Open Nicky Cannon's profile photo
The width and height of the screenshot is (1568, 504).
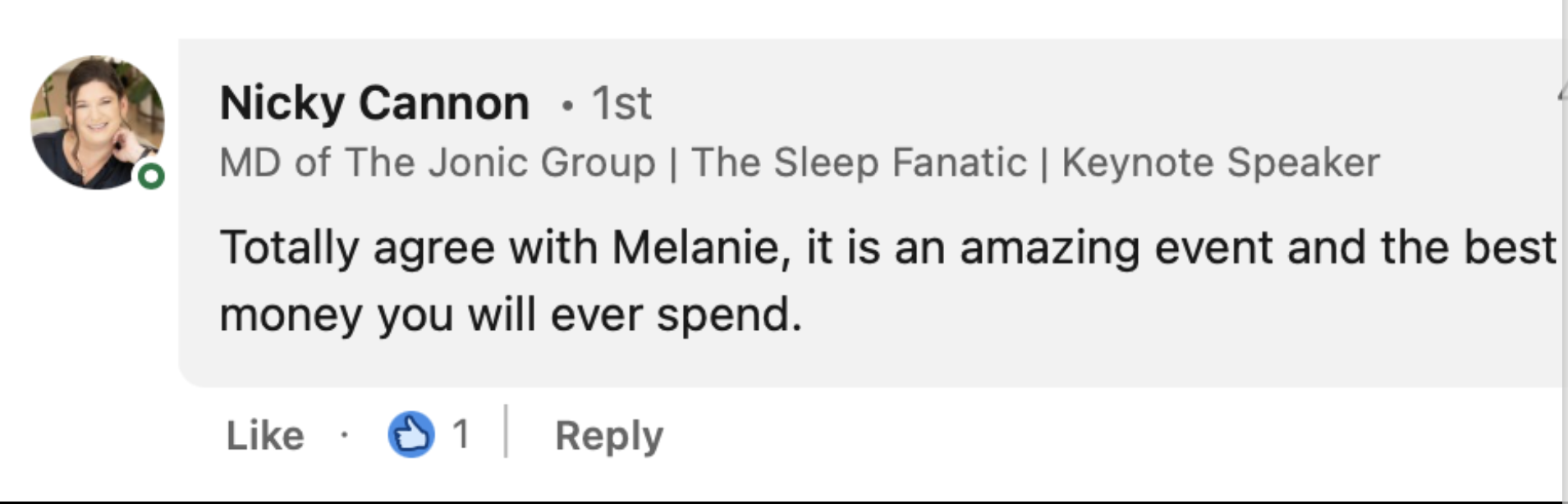(x=97, y=121)
